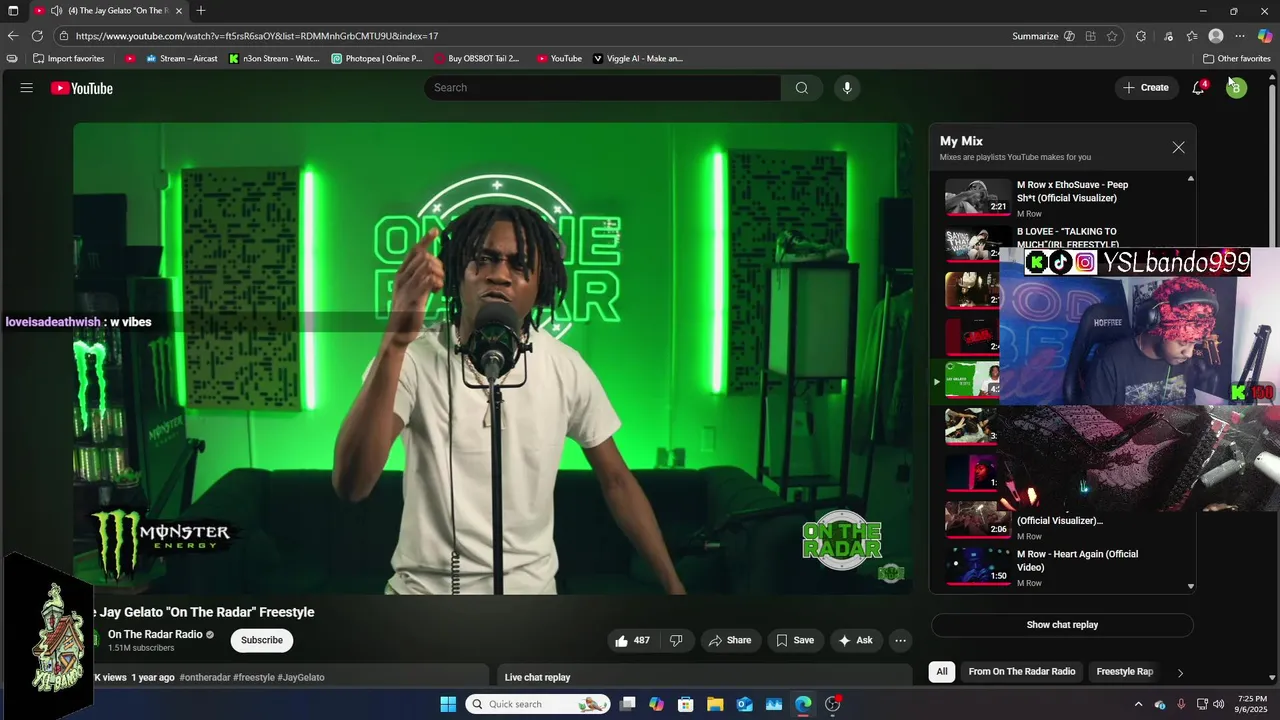
Task: Open the #freestyle hashtag
Action: (254, 677)
